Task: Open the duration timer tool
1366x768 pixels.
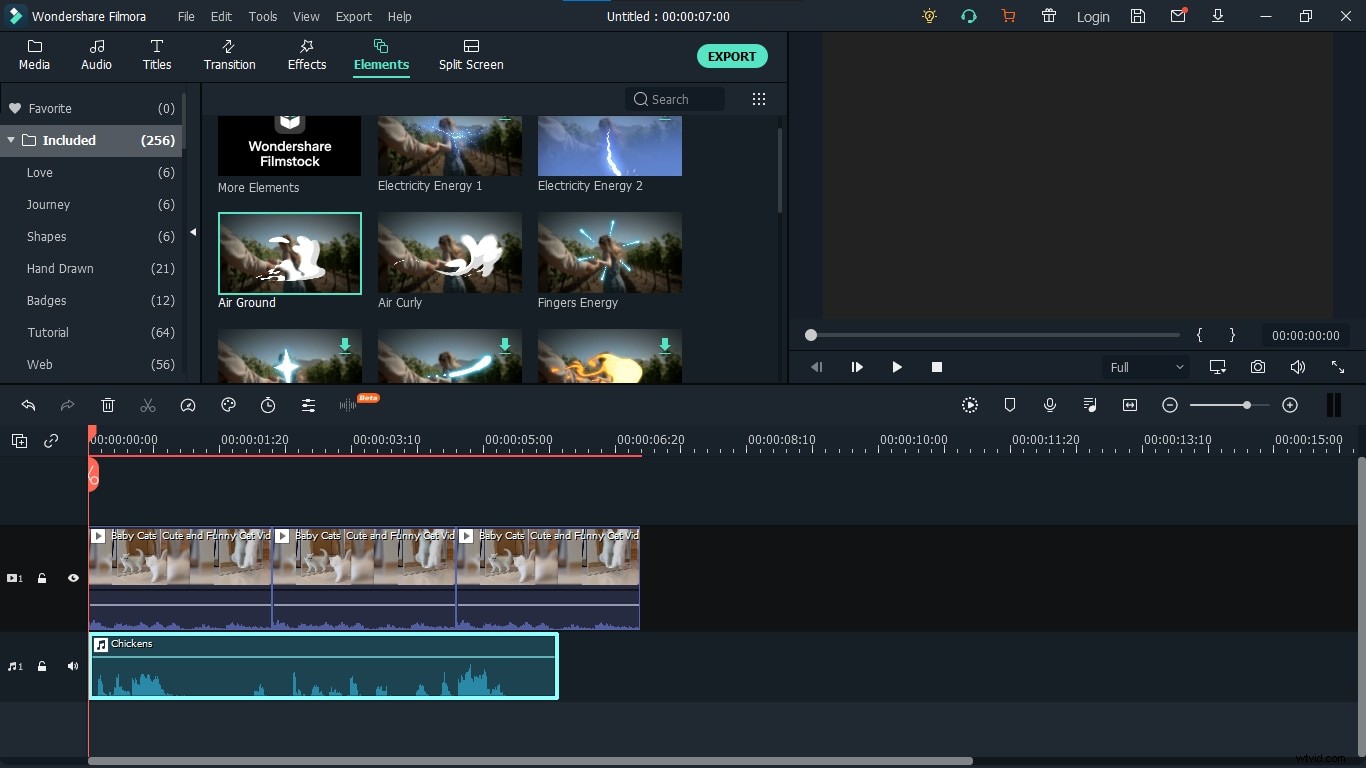Action: click(x=268, y=406)
